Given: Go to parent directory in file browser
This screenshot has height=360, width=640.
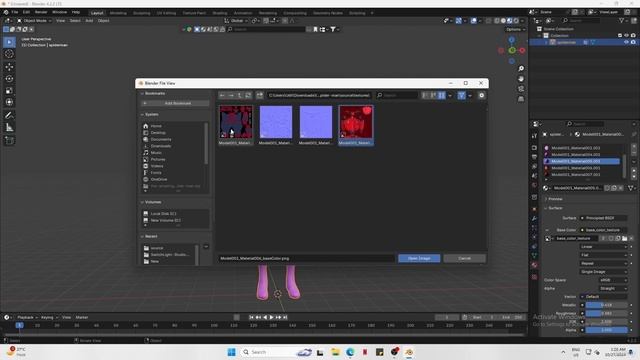Looking at the screenshot, I should pos(240,95).
